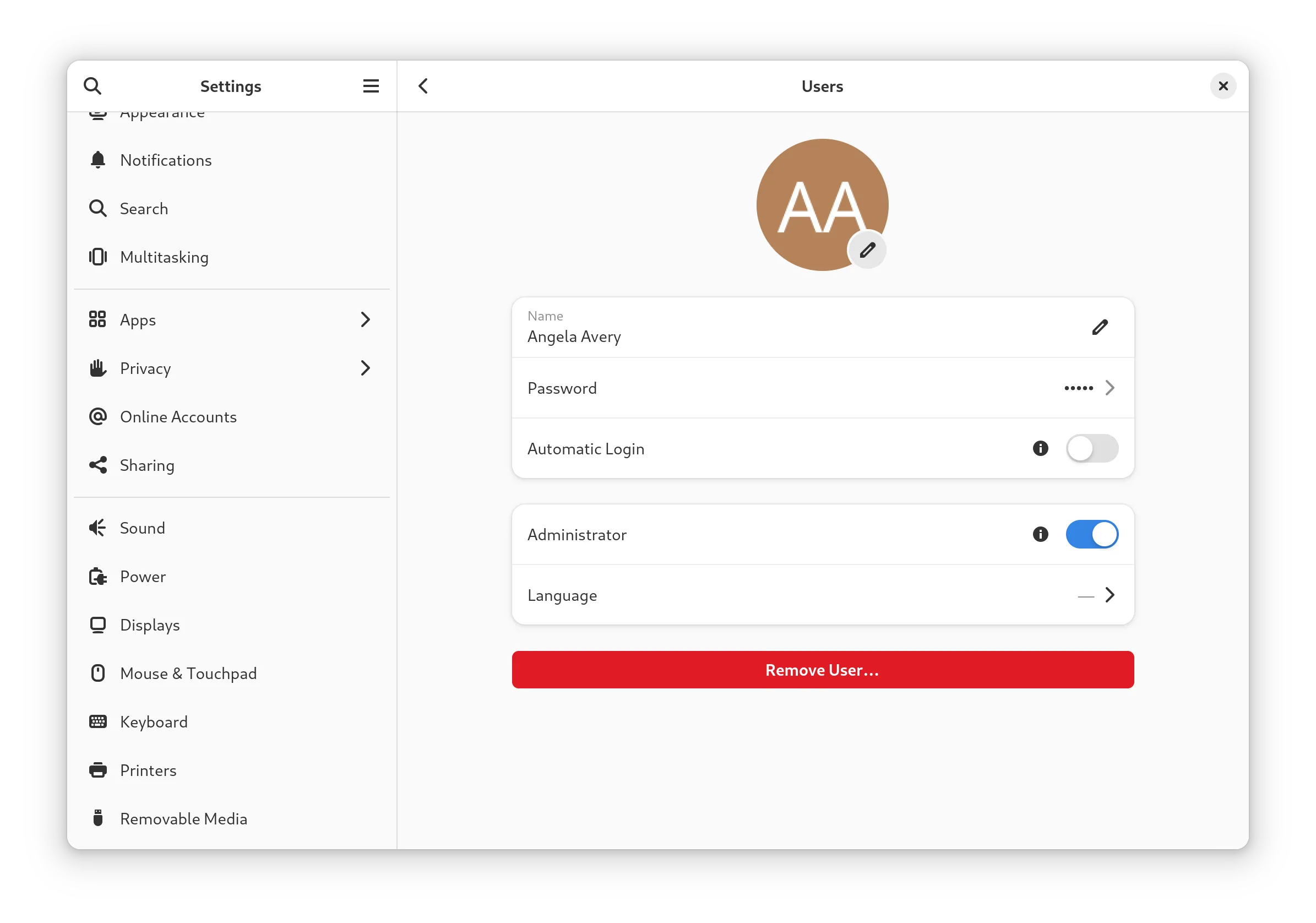Expand the Apps submenu chevron
Viewport: 1316px width, 923px height.
coord(365,319)
